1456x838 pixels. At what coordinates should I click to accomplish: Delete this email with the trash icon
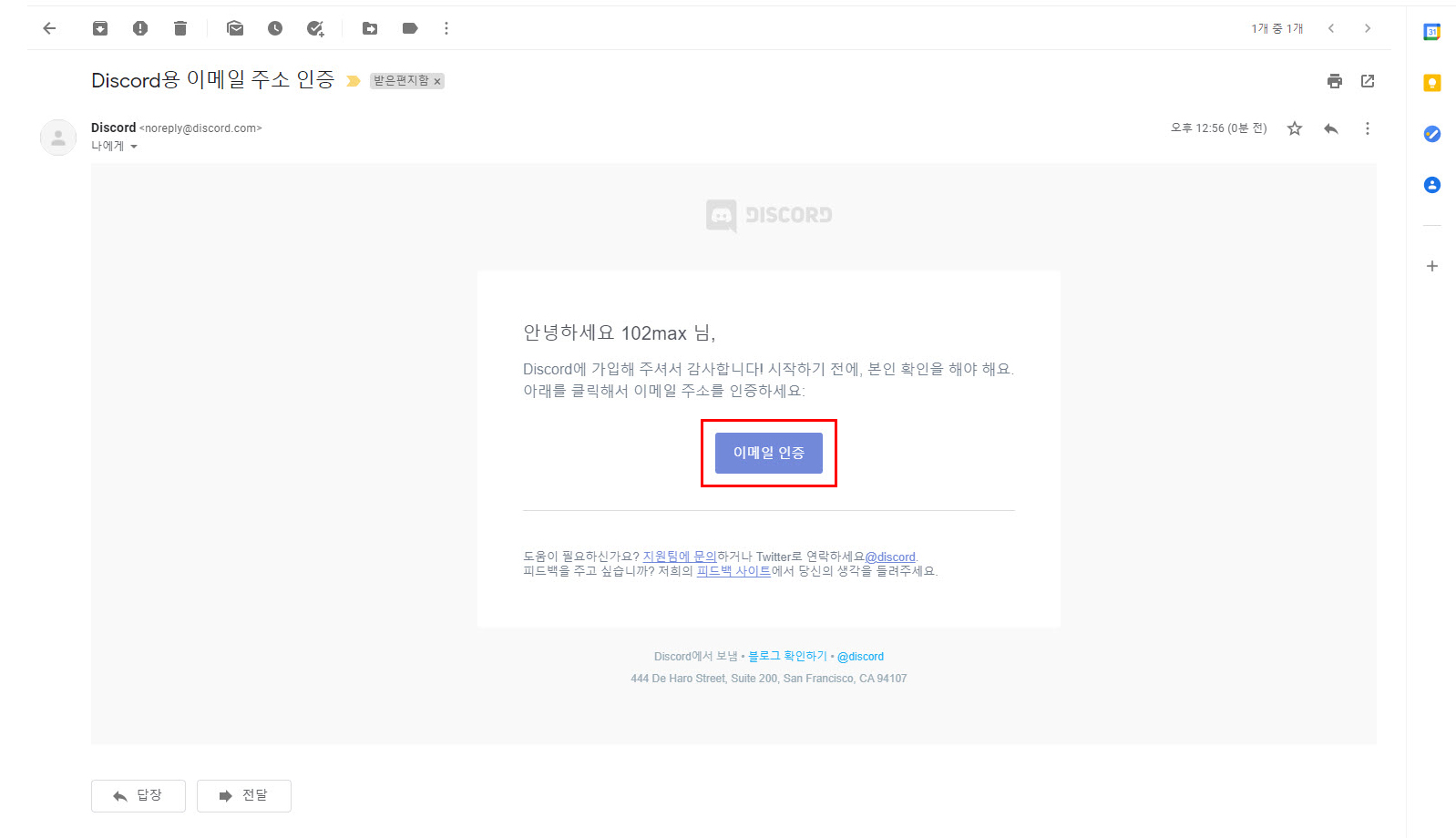click(180, 28)
